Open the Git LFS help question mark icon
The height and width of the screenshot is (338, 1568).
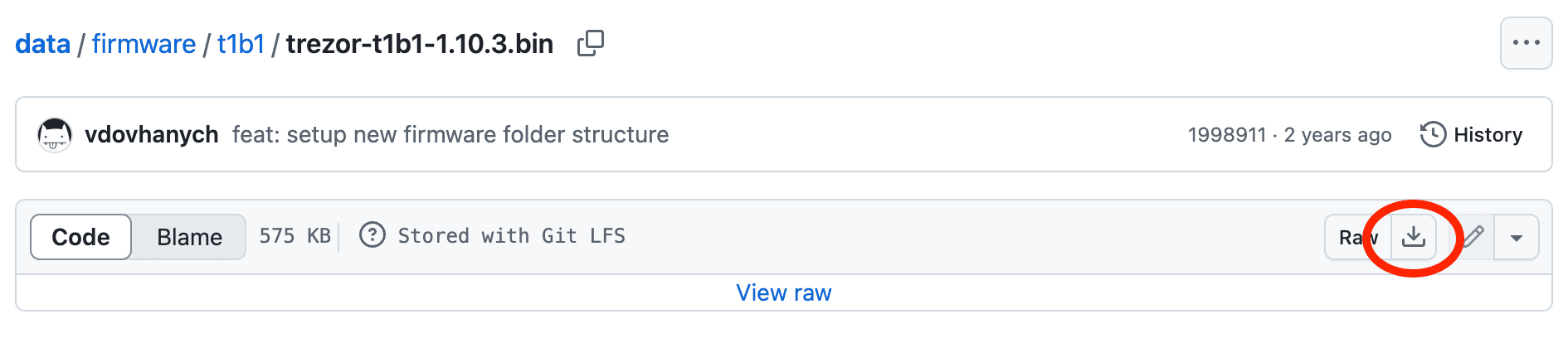click(x=373, y=235)
